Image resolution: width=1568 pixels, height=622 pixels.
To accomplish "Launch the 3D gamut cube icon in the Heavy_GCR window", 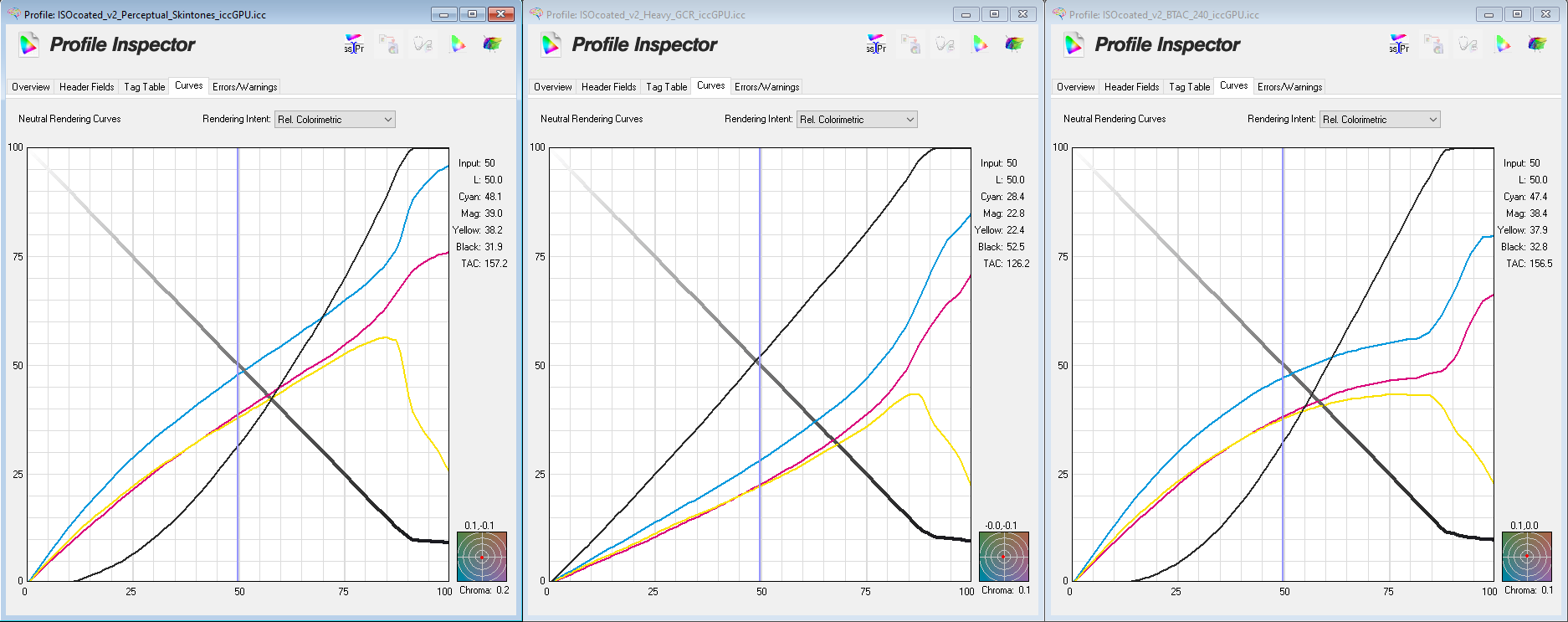I will (1014, 44).
